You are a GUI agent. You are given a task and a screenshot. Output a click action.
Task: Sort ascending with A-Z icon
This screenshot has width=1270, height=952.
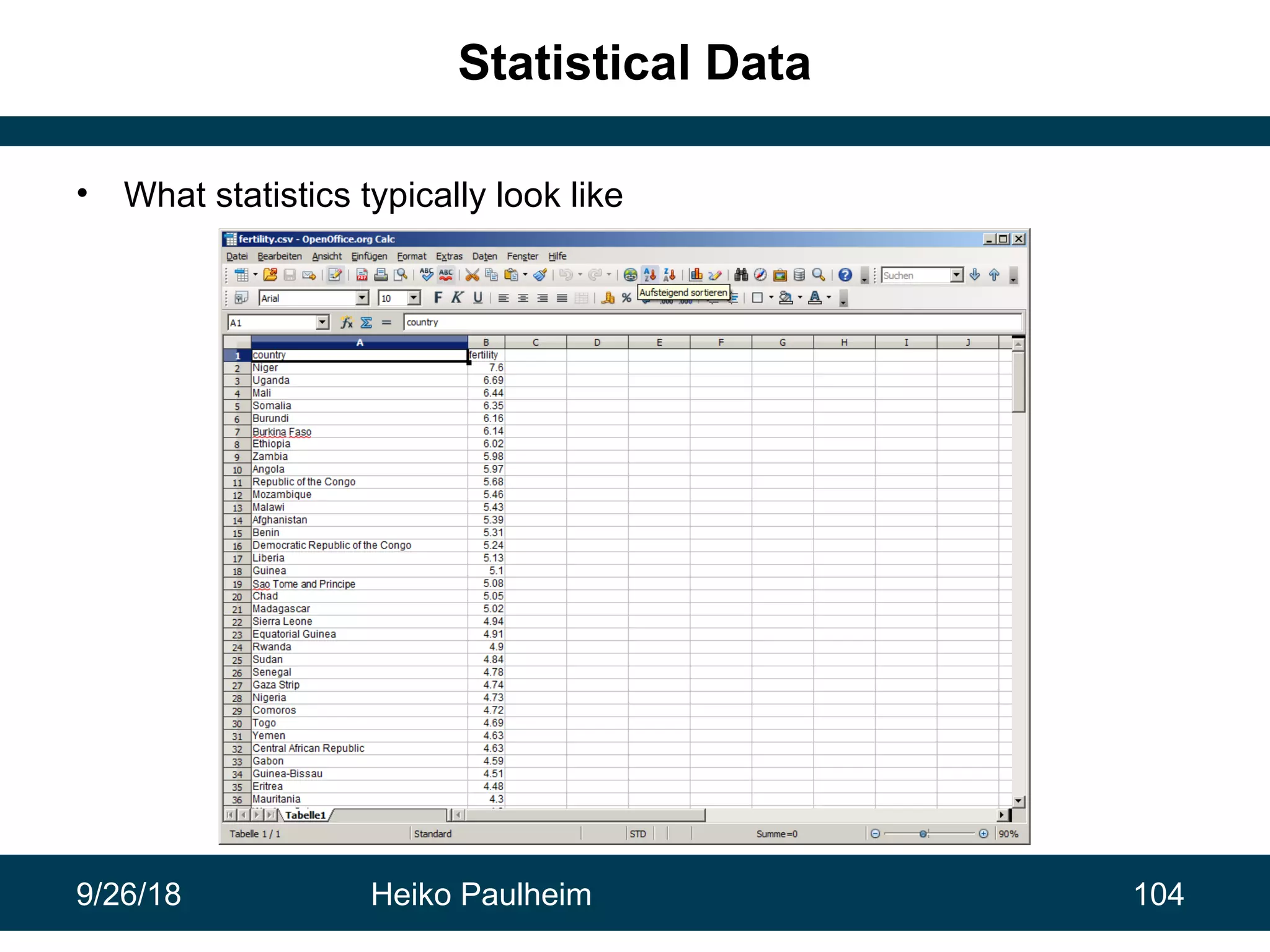coord(650,275)
